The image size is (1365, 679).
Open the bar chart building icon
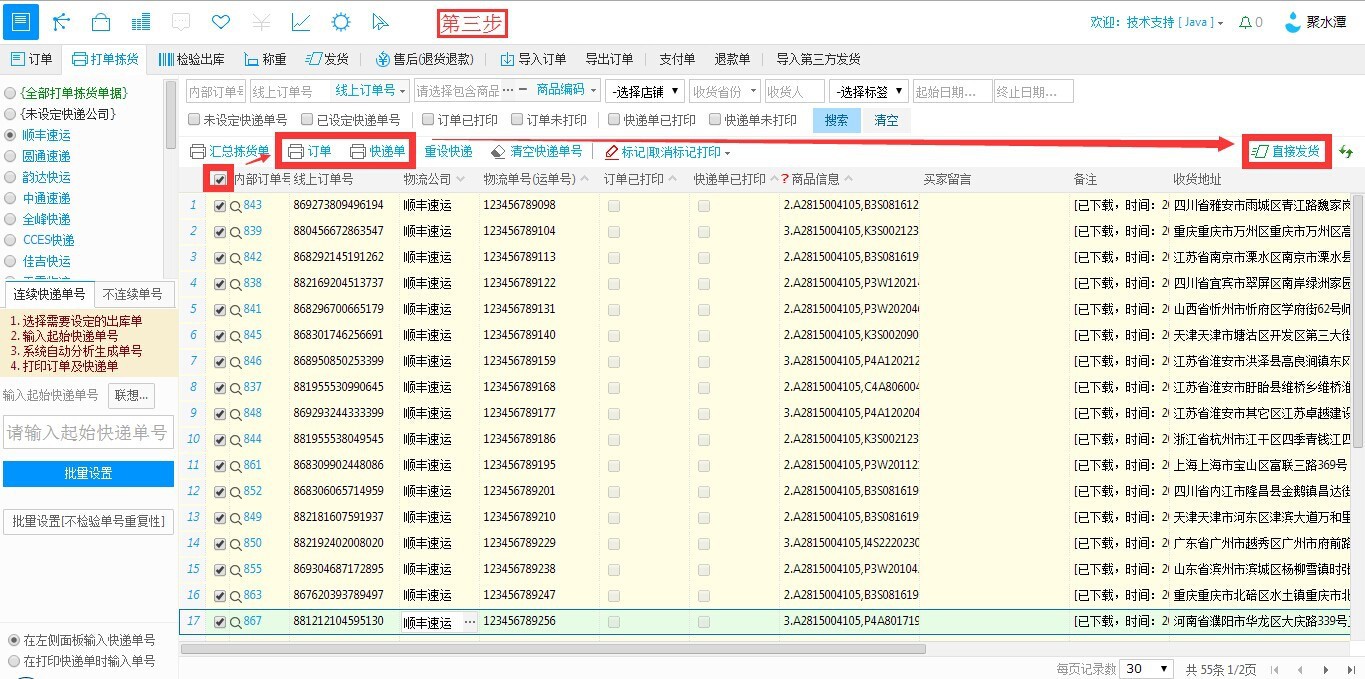(141, 22)
